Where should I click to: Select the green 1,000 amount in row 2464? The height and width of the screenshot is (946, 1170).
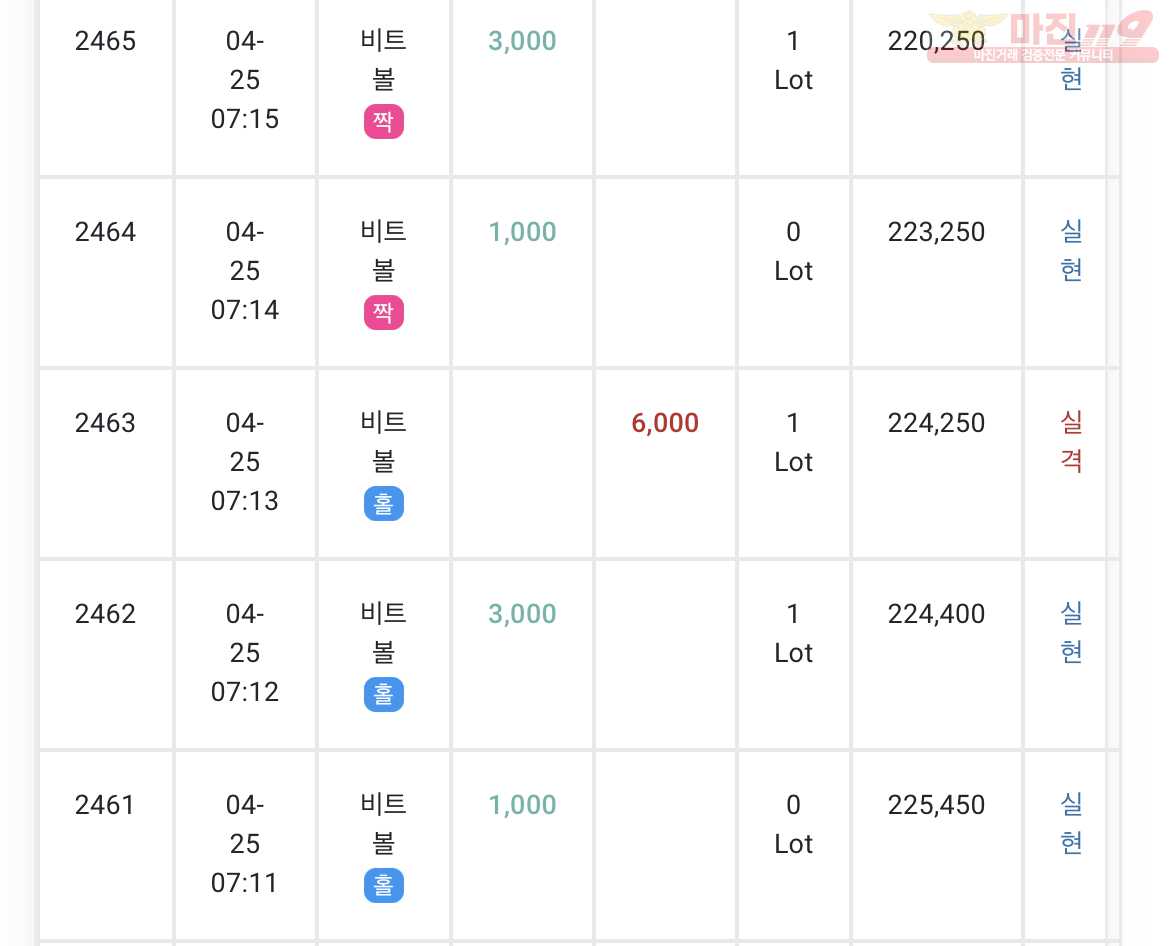[522, 232]
